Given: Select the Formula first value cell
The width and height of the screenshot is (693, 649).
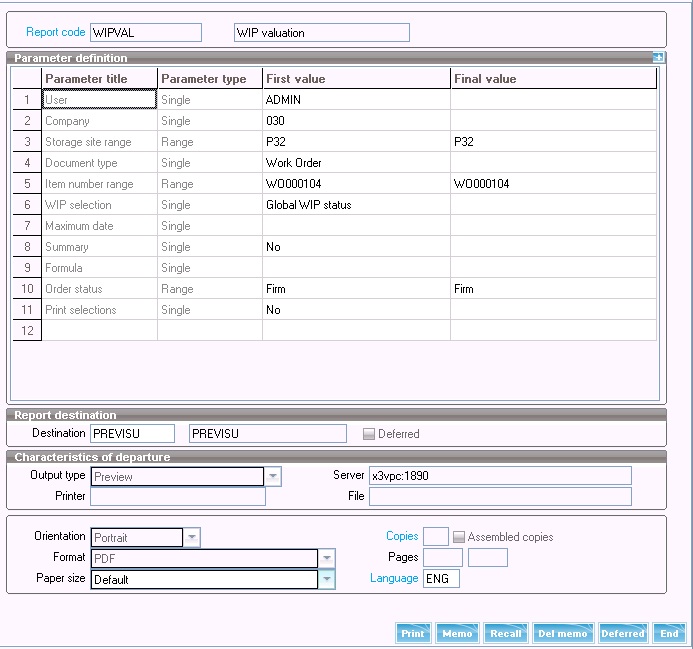Looking at the screenshot, I should [356, 267].
